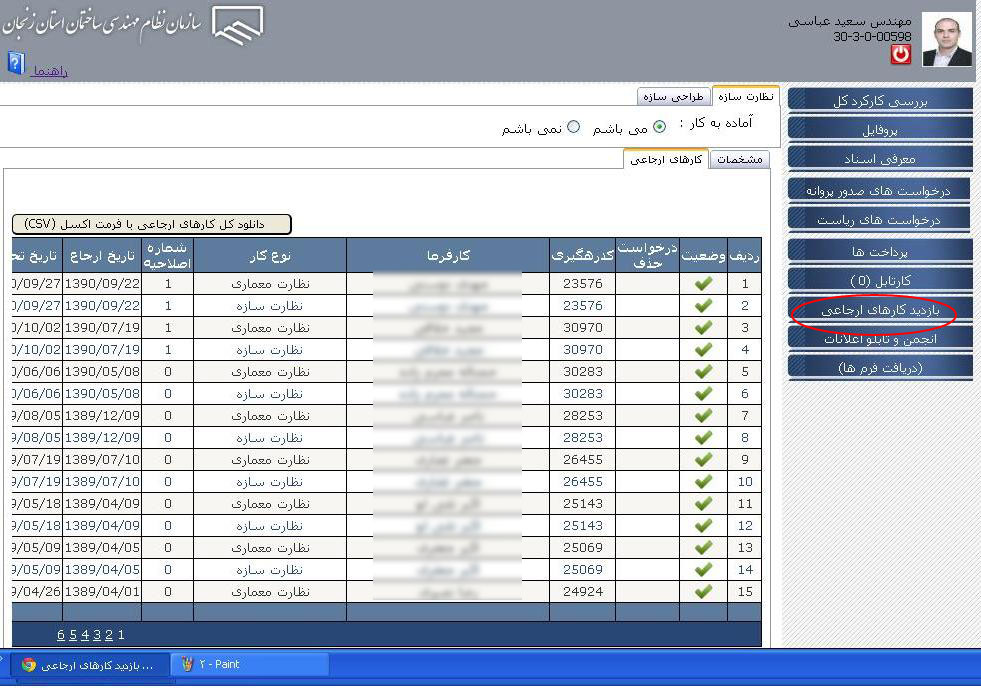Click green check status in row 4
The height and width of the screenshot is (691, 981).
[x=703, y=349]
